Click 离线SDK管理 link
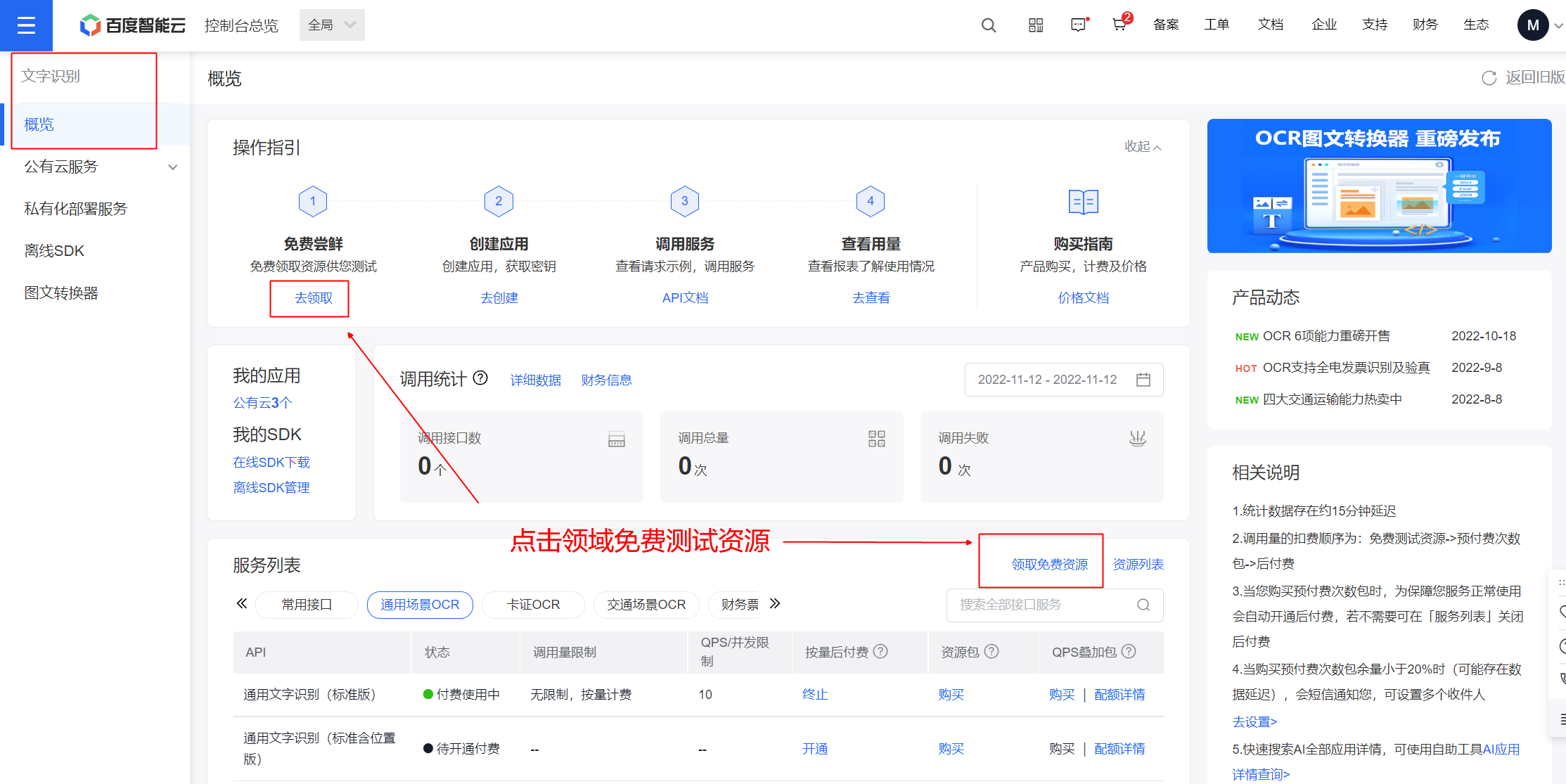1566x784 pixels. [x=271, y=488]
